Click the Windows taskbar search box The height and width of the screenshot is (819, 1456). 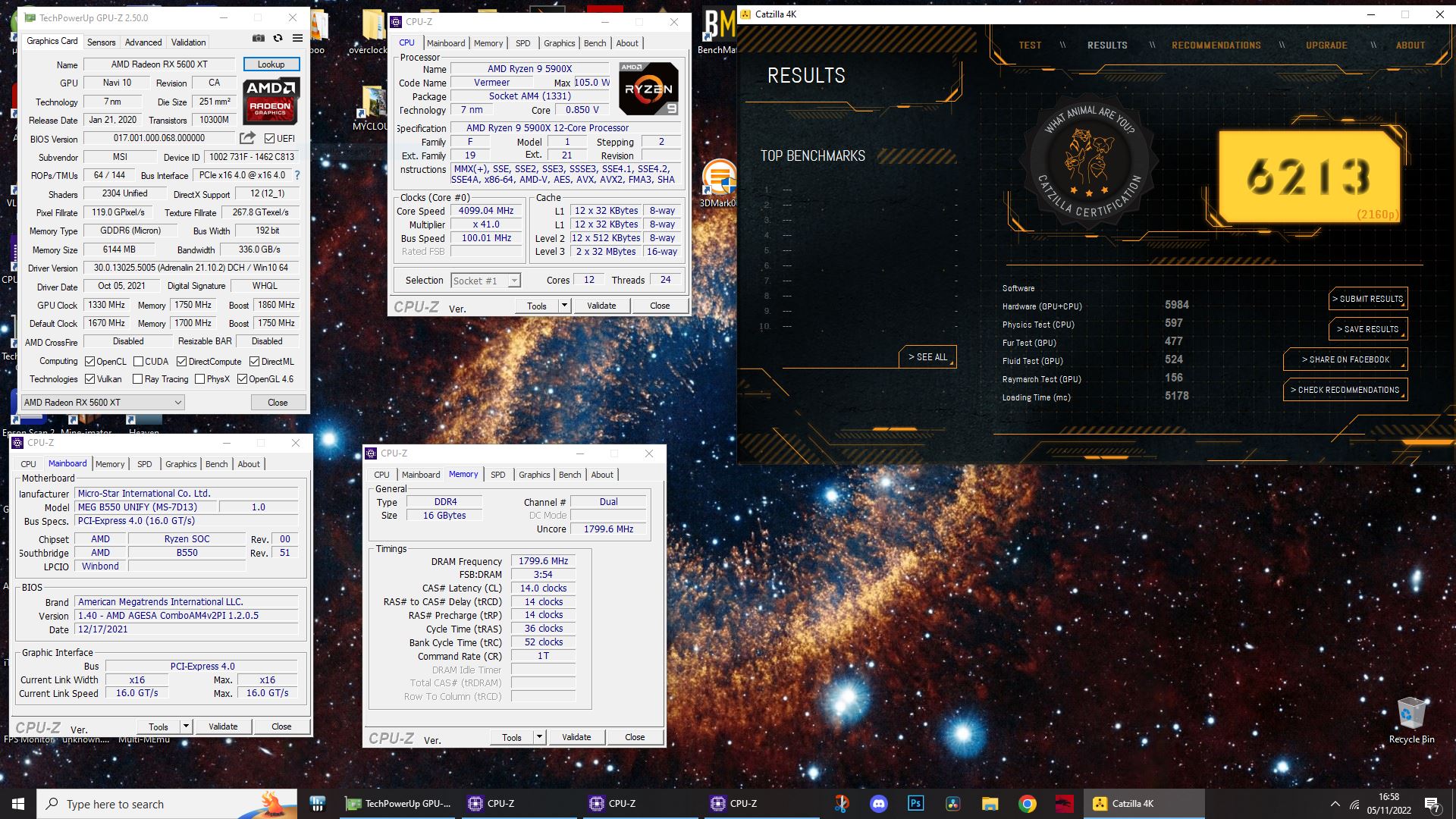point(168,804)
